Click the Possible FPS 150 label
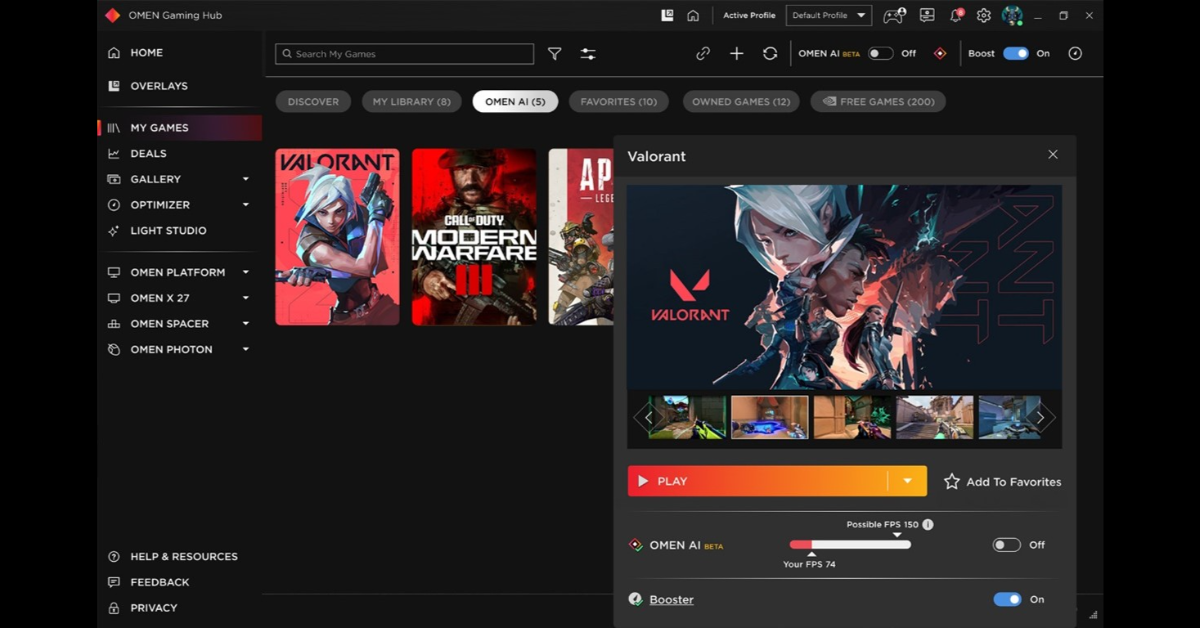1200x628 pixels. click(882, 525)
